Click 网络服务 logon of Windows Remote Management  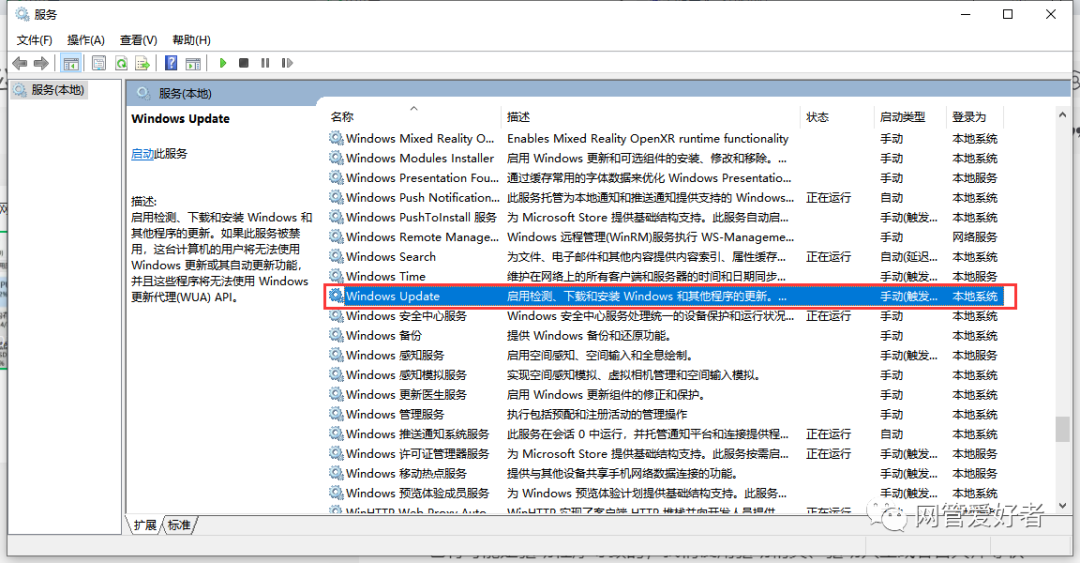975,237
